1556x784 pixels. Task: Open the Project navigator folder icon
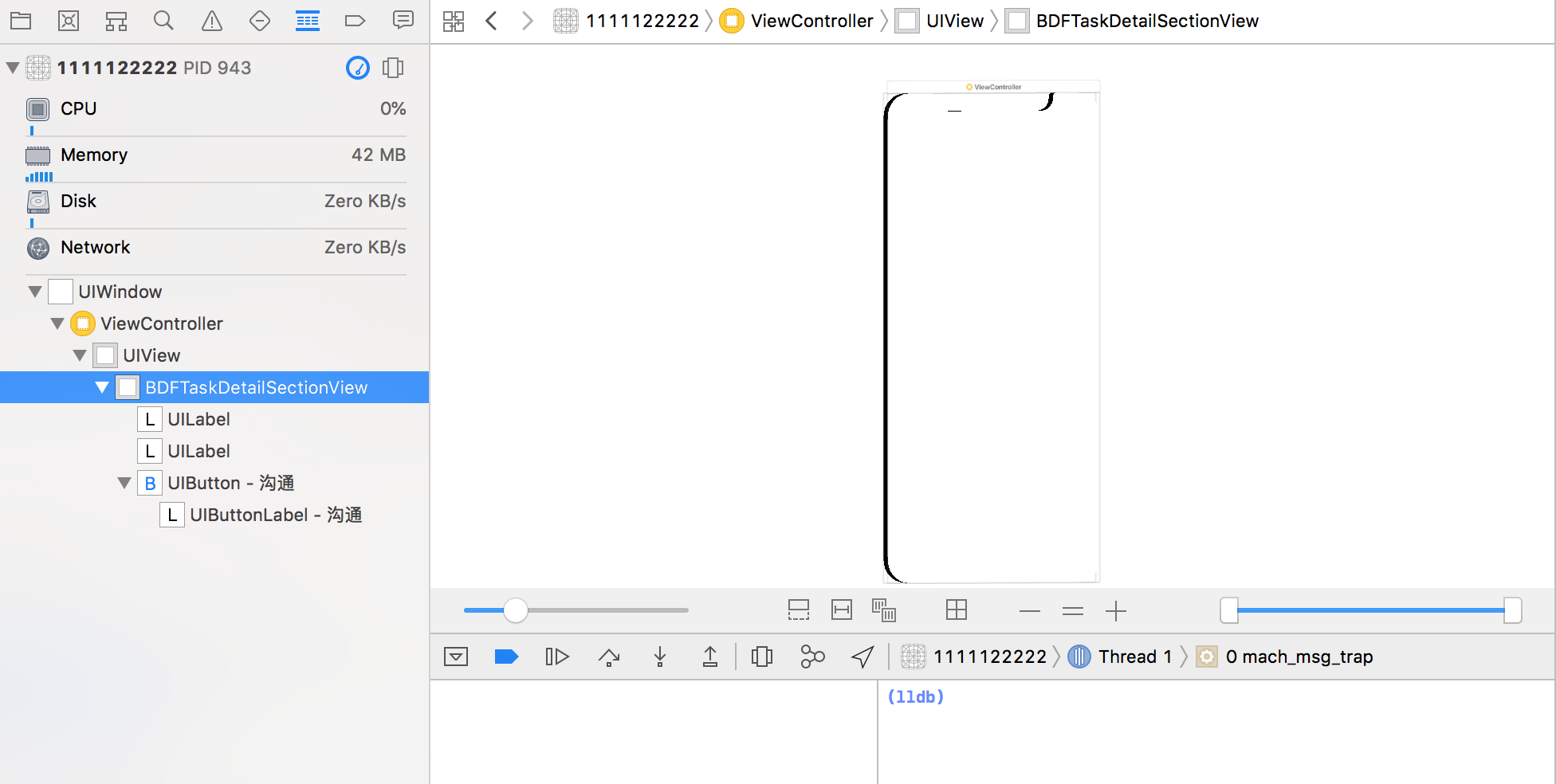pos(21,21)
